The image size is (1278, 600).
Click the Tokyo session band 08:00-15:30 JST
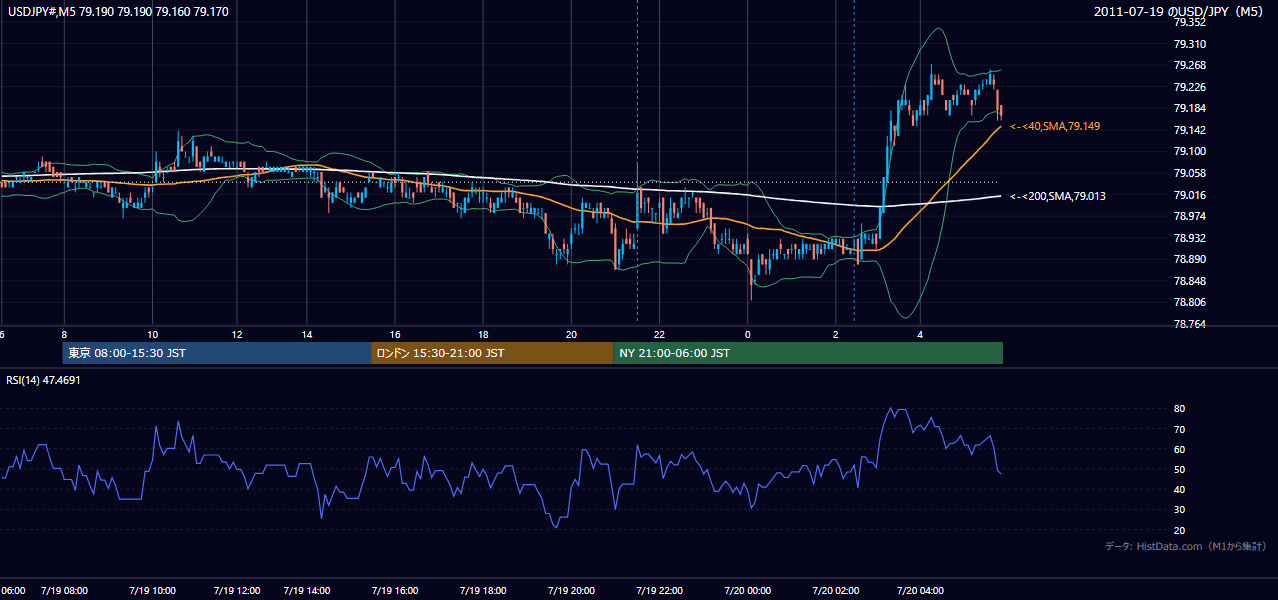coord(217,353)
